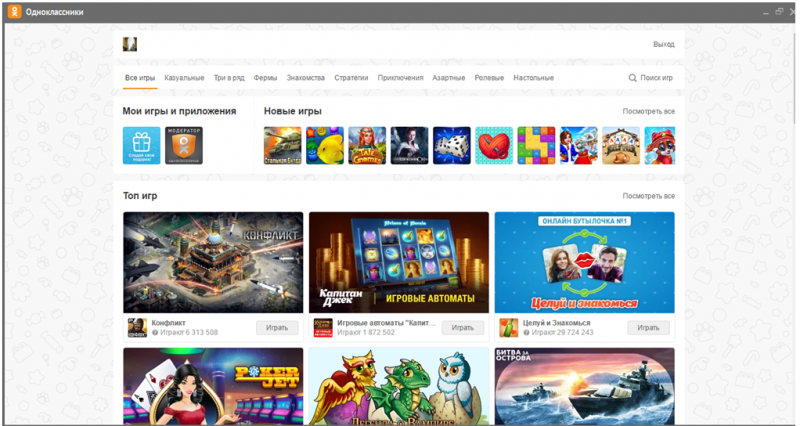Switch to the Казуальные category
The image size is (800, 426).
184,78
